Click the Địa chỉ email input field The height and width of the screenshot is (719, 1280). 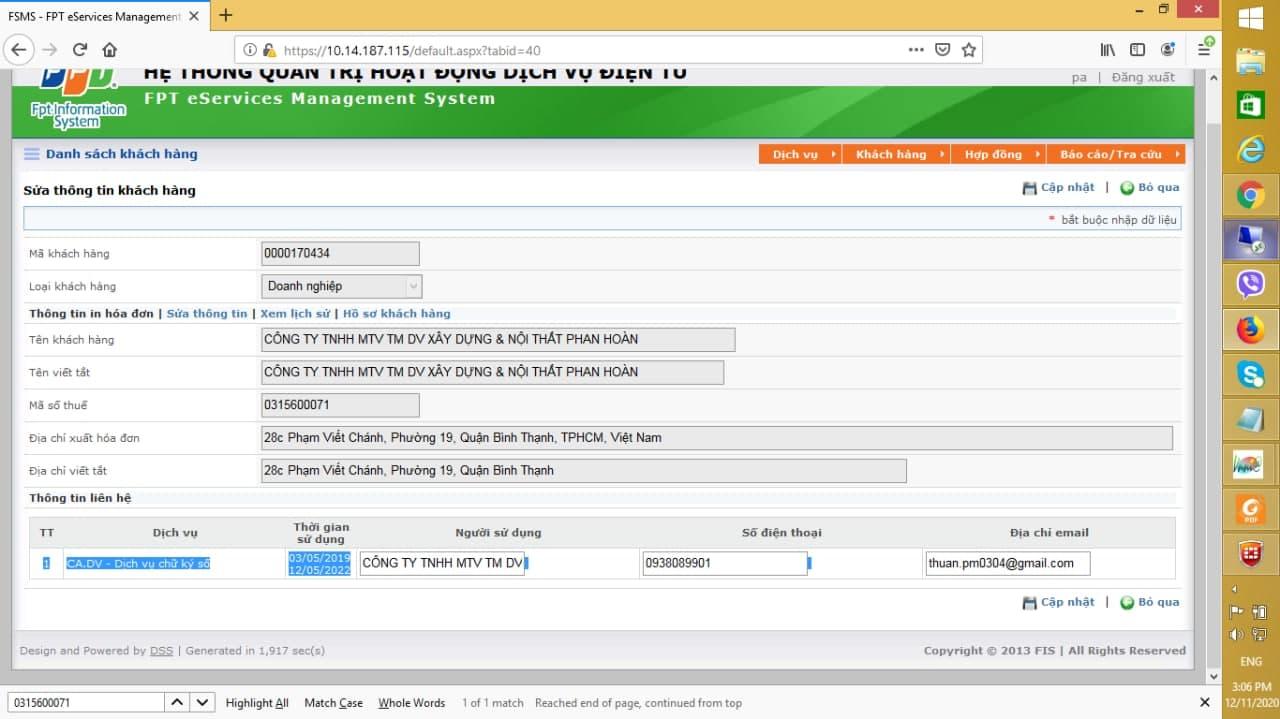point(1008,563)
